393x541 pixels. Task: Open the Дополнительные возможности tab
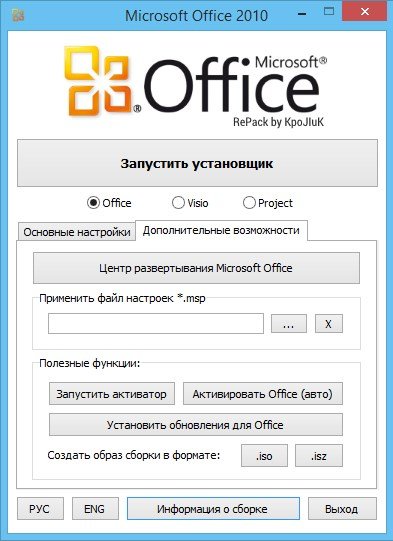coord(221,230)
